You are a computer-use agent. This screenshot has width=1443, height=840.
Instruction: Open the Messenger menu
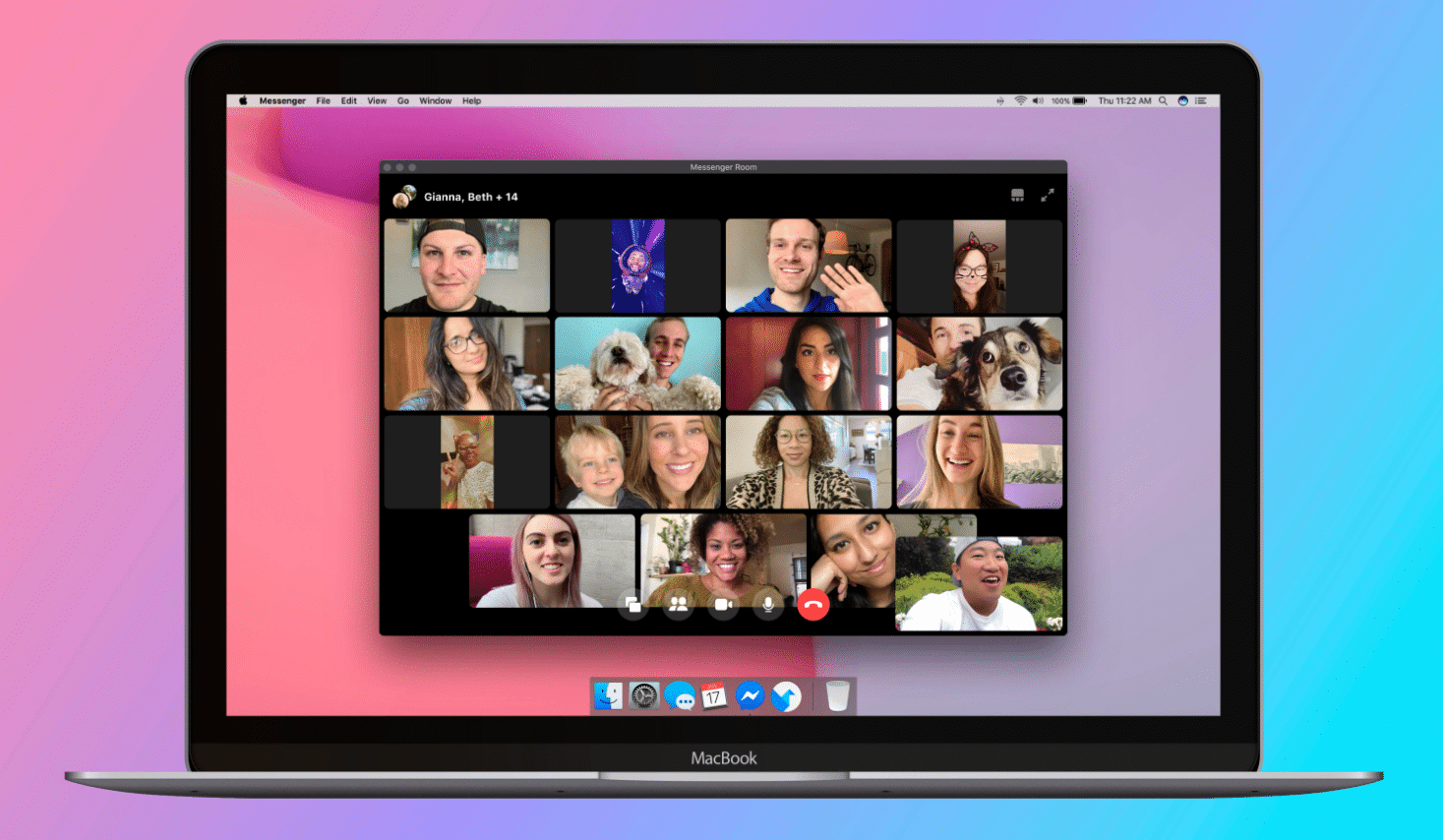tap(282, 100)
